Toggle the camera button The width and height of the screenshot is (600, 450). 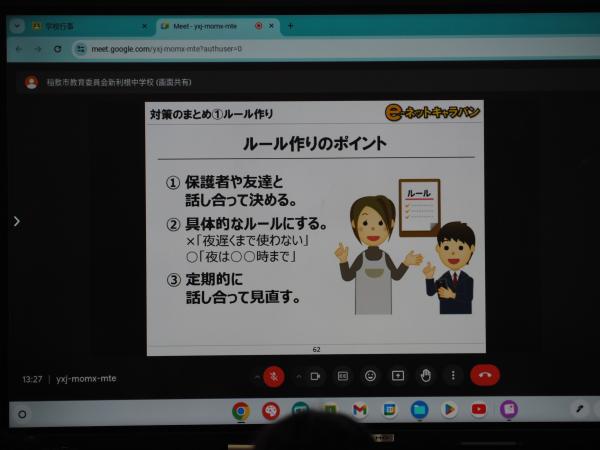point(315,377)
